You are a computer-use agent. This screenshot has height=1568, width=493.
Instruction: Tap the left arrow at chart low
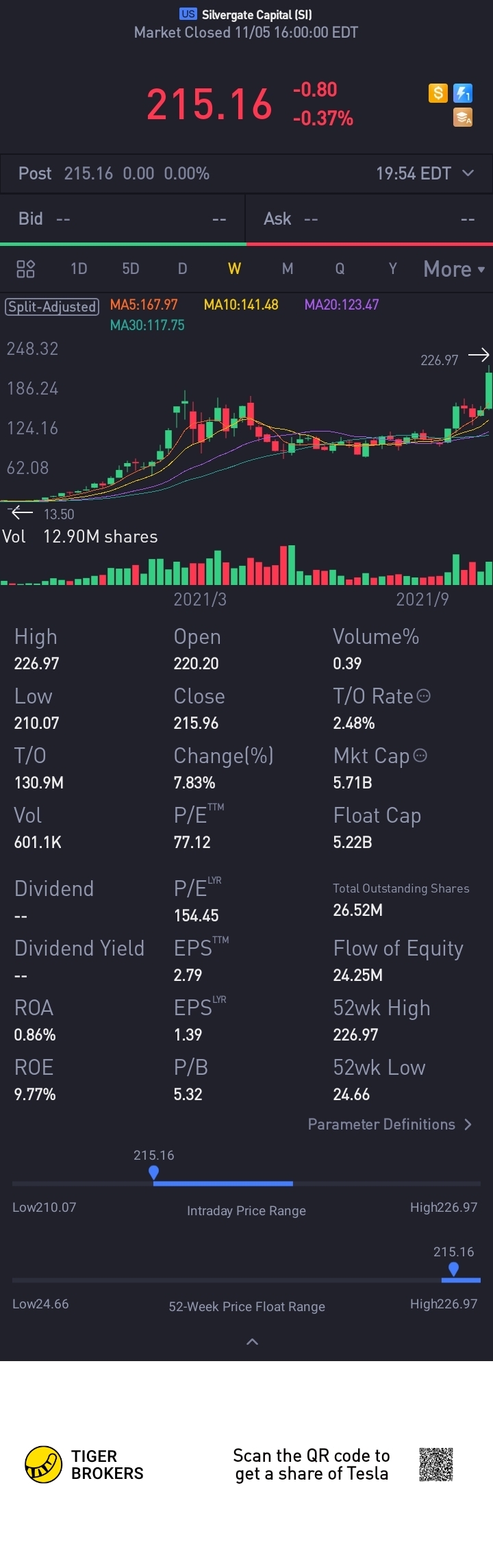(x=22, y=512)
